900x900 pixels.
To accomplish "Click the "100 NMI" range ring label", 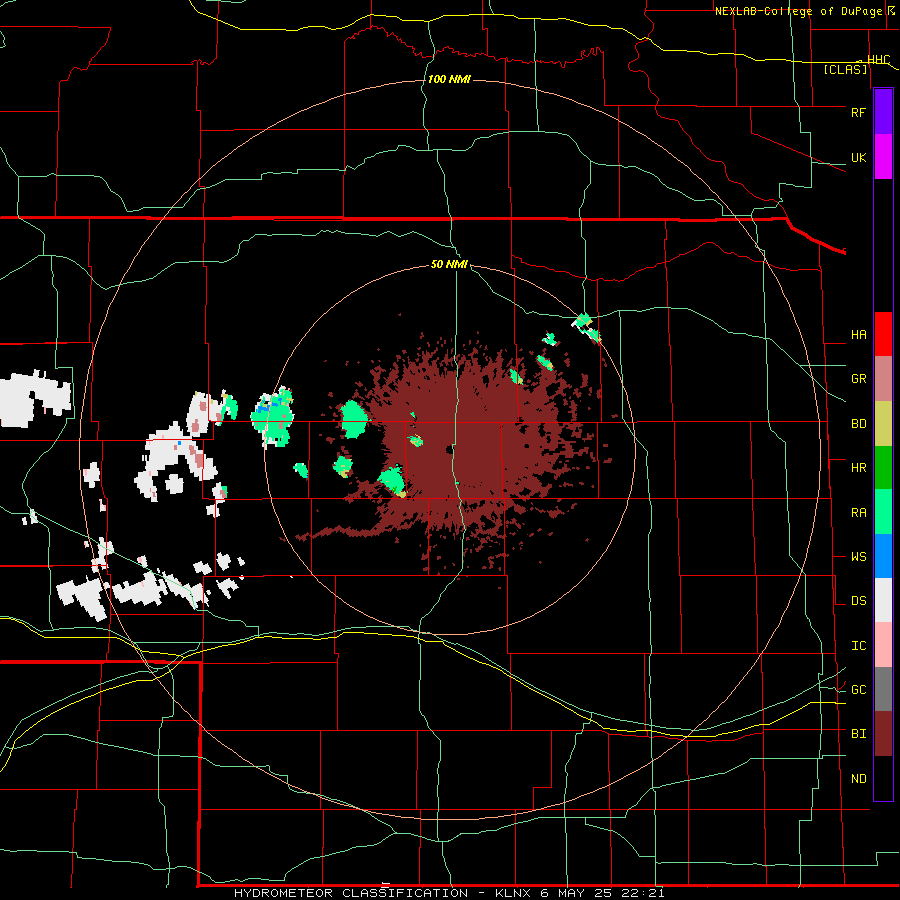I will [x=449, y=79].
